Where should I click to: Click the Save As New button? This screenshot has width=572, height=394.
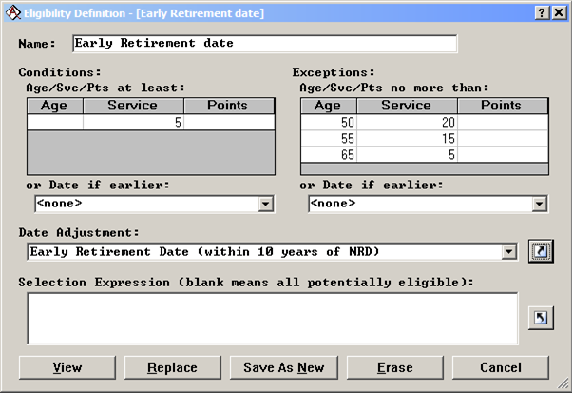(283, 368)
